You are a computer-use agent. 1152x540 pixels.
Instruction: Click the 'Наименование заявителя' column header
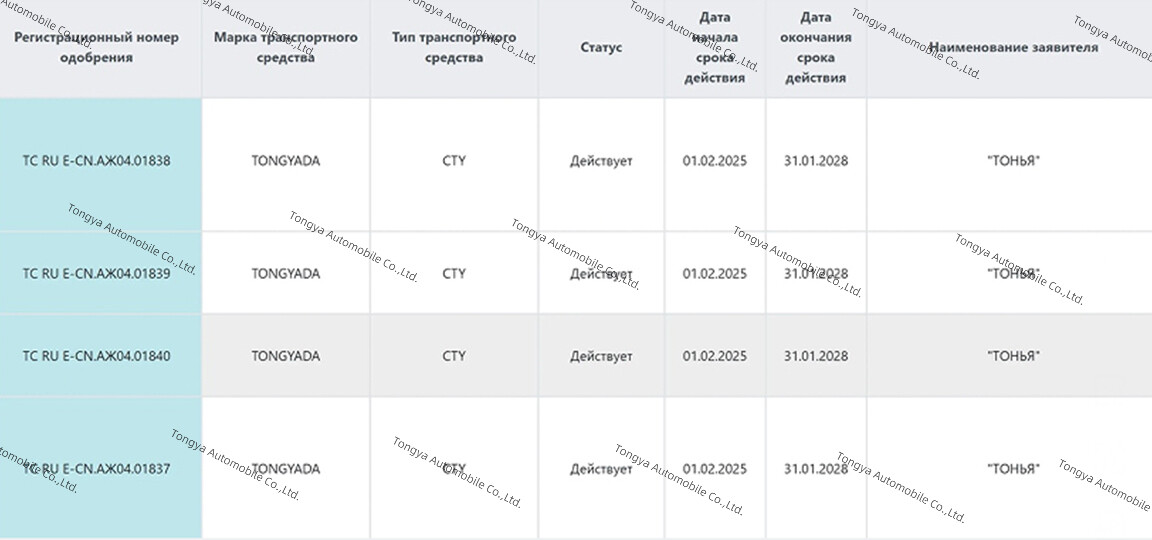tap(1013, 47)
